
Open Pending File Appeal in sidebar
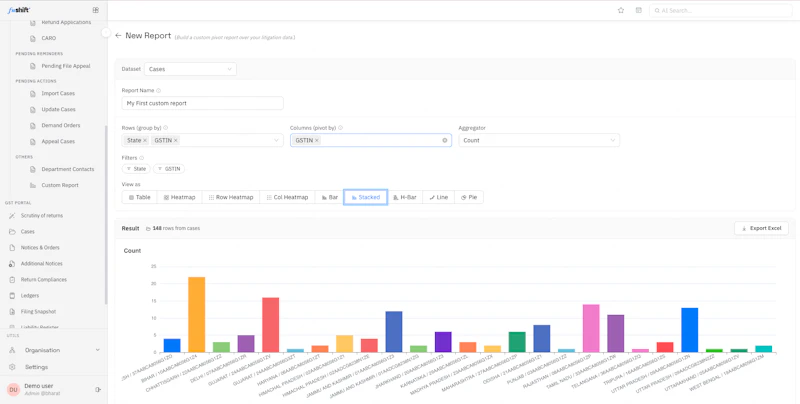[66, 66]
